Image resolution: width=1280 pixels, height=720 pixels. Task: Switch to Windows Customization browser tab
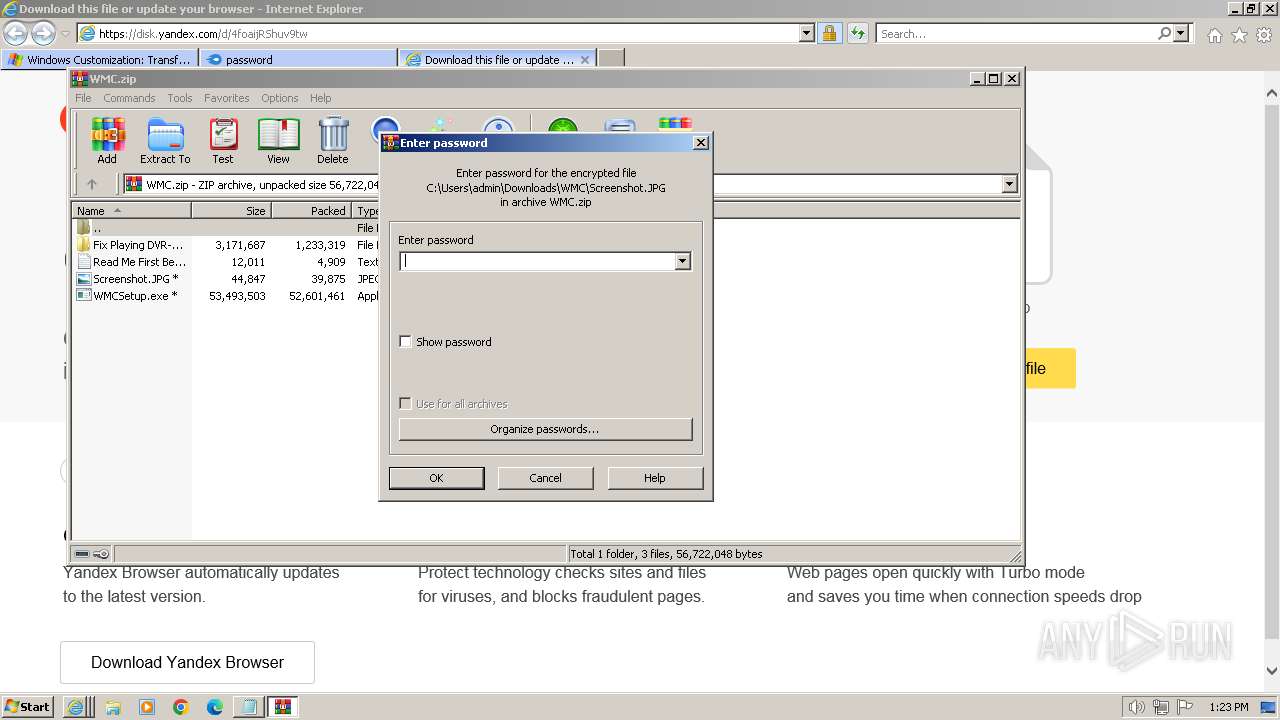tap(100, 59)
